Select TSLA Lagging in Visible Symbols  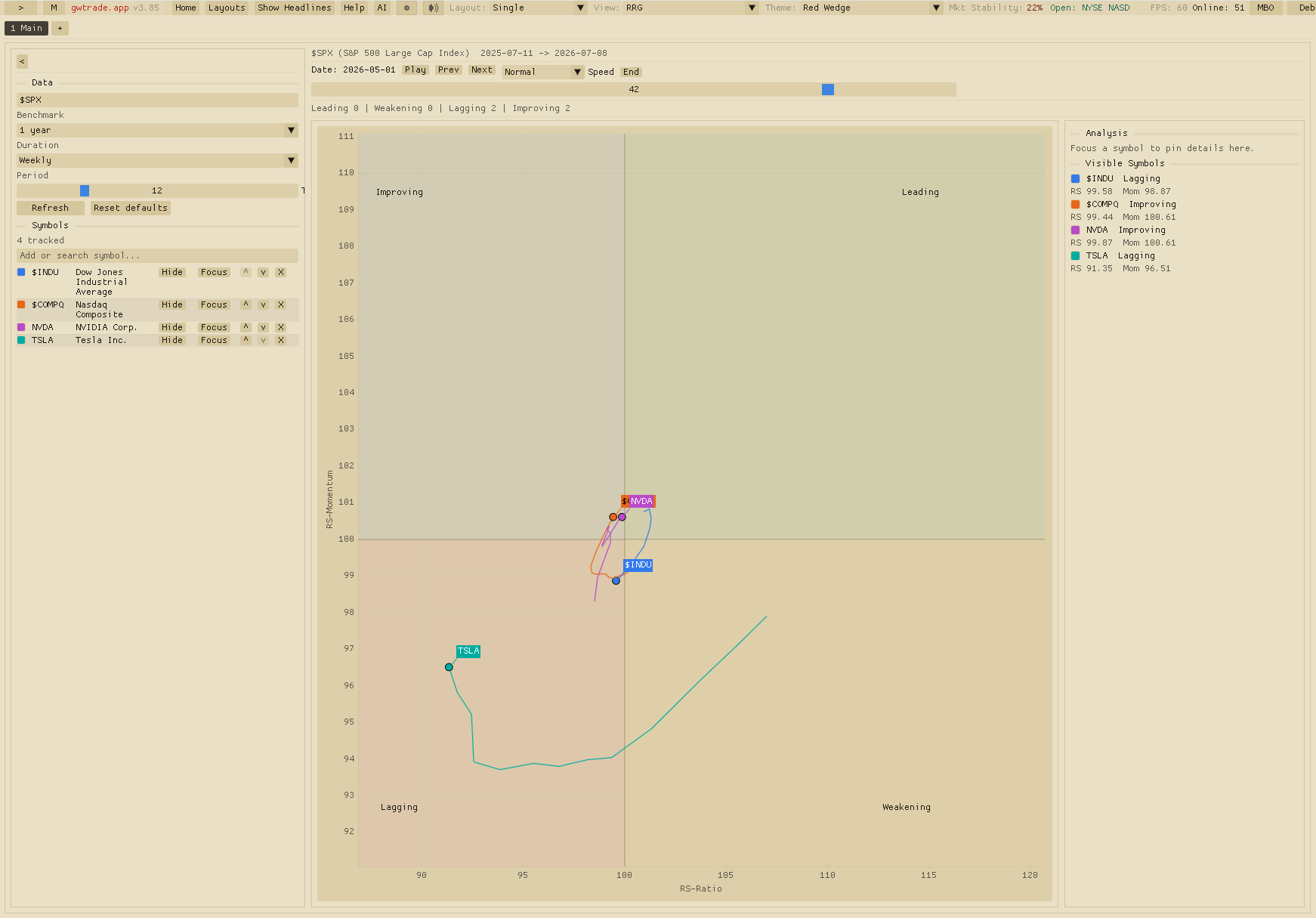click(x=1120, y=255)
